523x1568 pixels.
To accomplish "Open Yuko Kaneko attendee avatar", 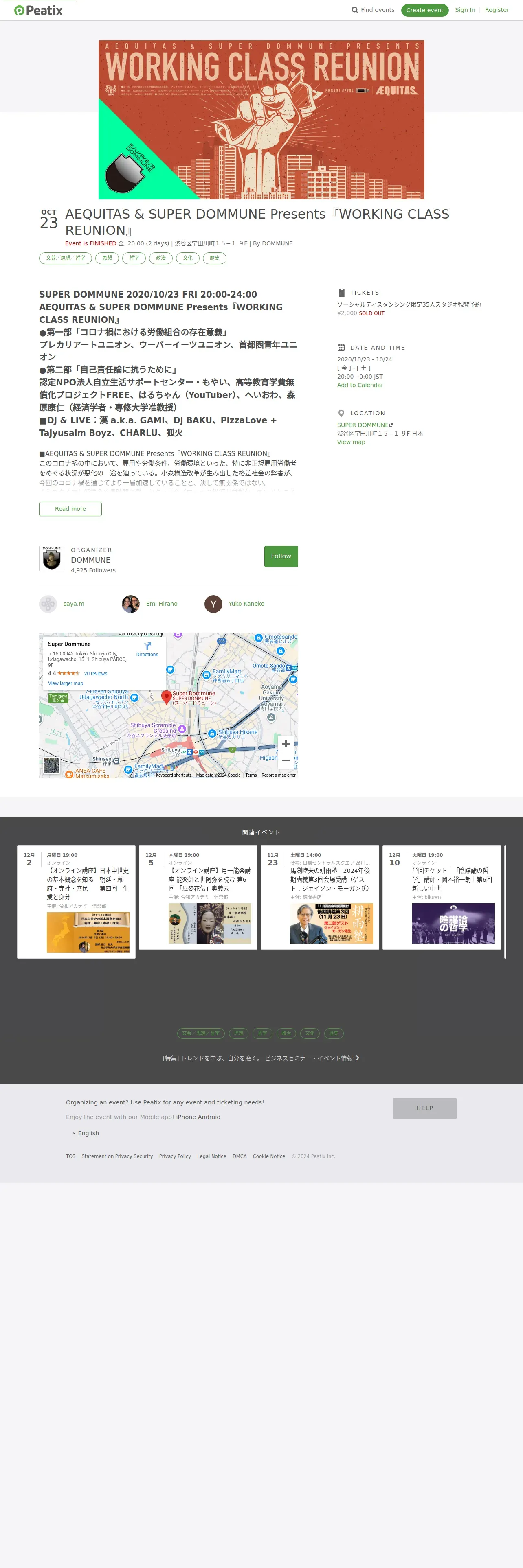I will point(213,604).
